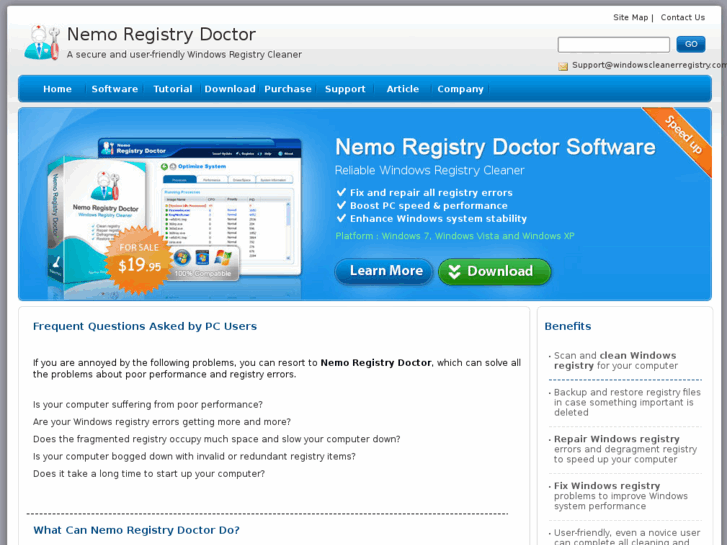The width and height of the screenshot is (727, 545).
Task: Click the GO search button
Action: click(691, 44)
